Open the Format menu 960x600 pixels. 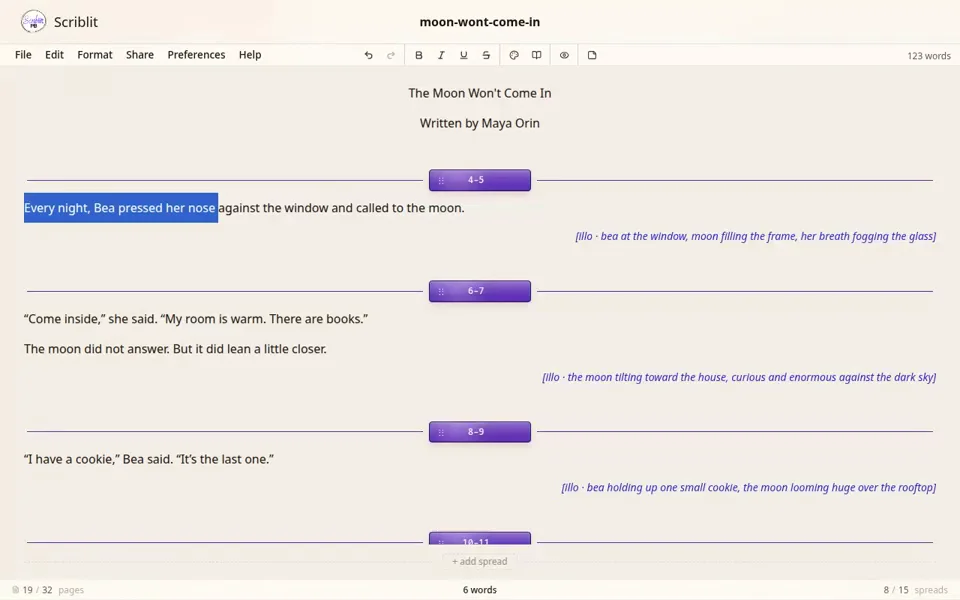point(95,54)
